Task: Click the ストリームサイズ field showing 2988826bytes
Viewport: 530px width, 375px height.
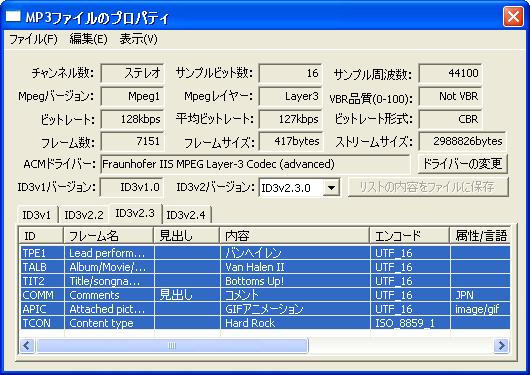Action: [x=462, y=141]
